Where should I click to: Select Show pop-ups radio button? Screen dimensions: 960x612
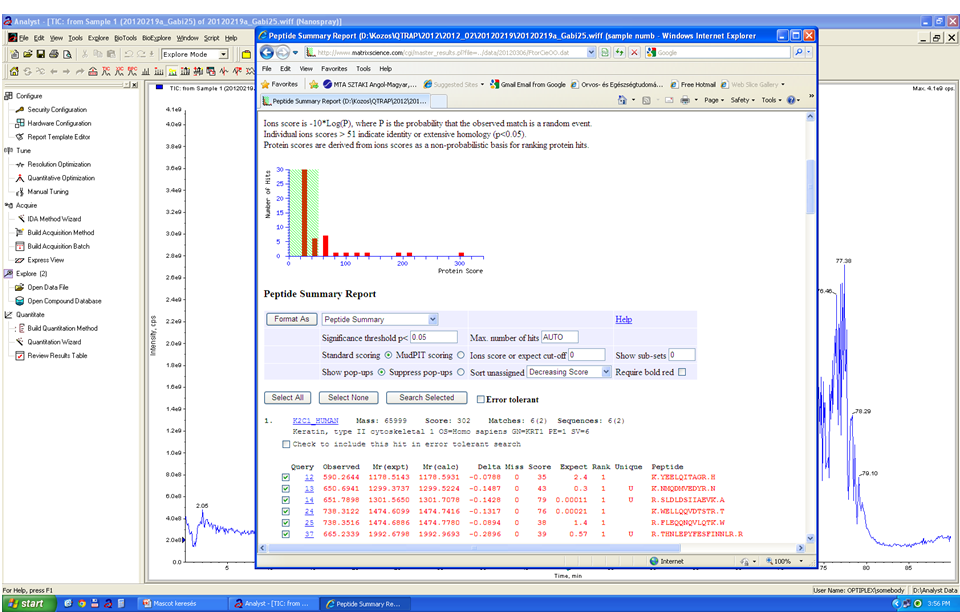[x=381, y=372]
